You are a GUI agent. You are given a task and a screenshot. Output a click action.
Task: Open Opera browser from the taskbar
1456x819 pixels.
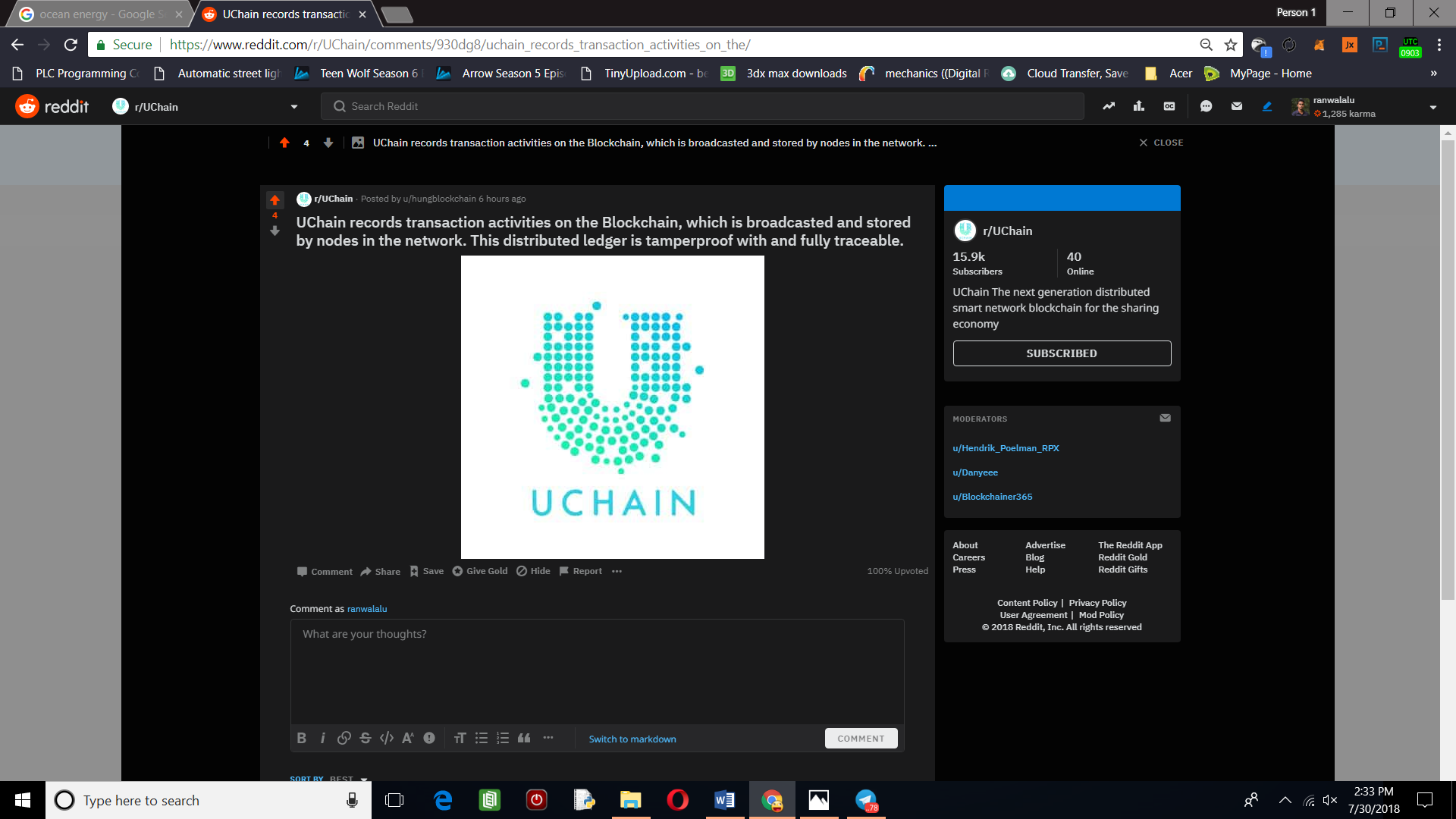point(677,800)
